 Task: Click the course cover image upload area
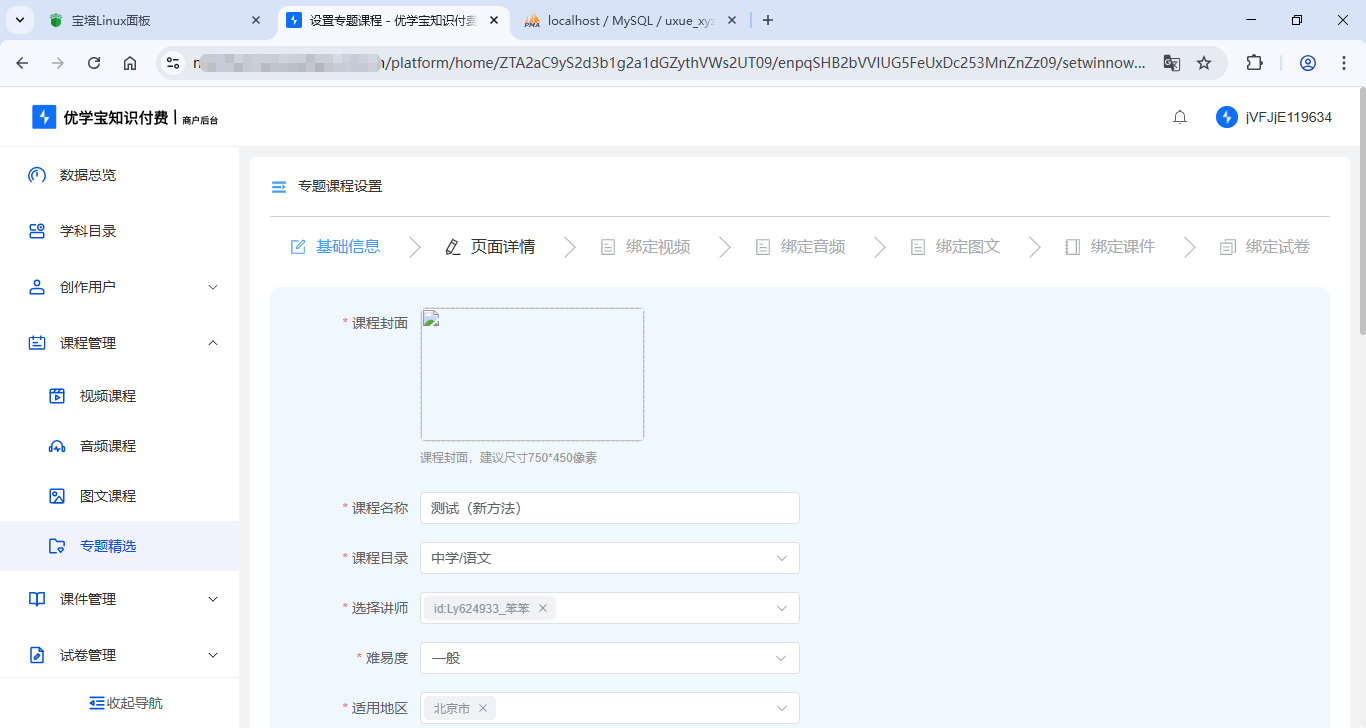click(x=532, y=374)
